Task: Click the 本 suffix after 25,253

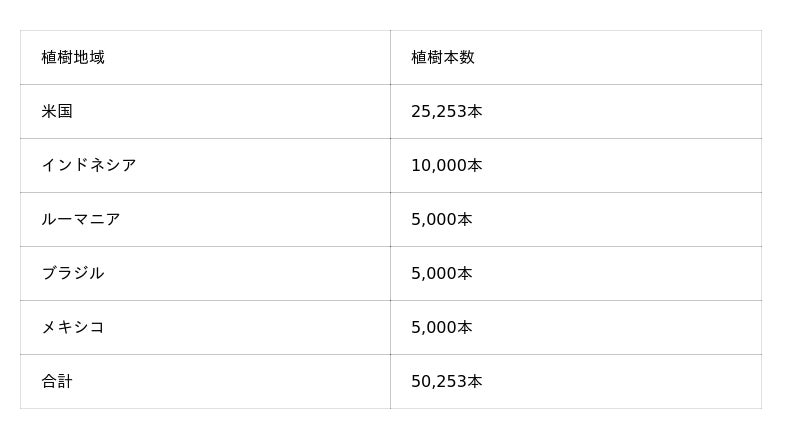Action: click(474, 112)
